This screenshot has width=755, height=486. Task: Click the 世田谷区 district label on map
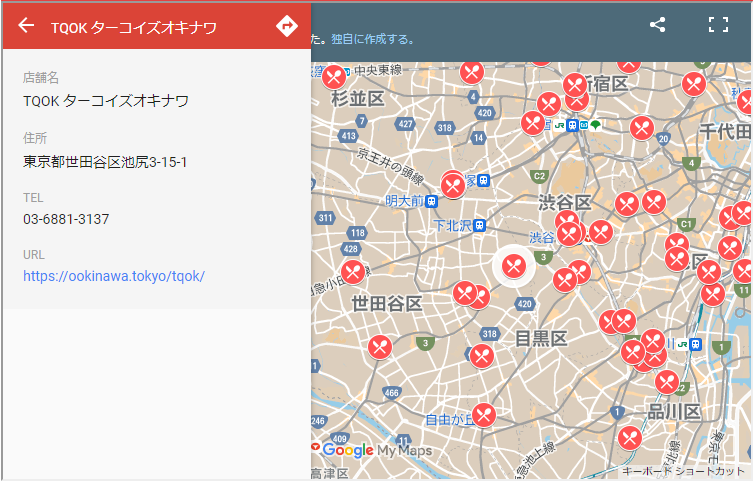pyautogui.click(x=386, y=303)
